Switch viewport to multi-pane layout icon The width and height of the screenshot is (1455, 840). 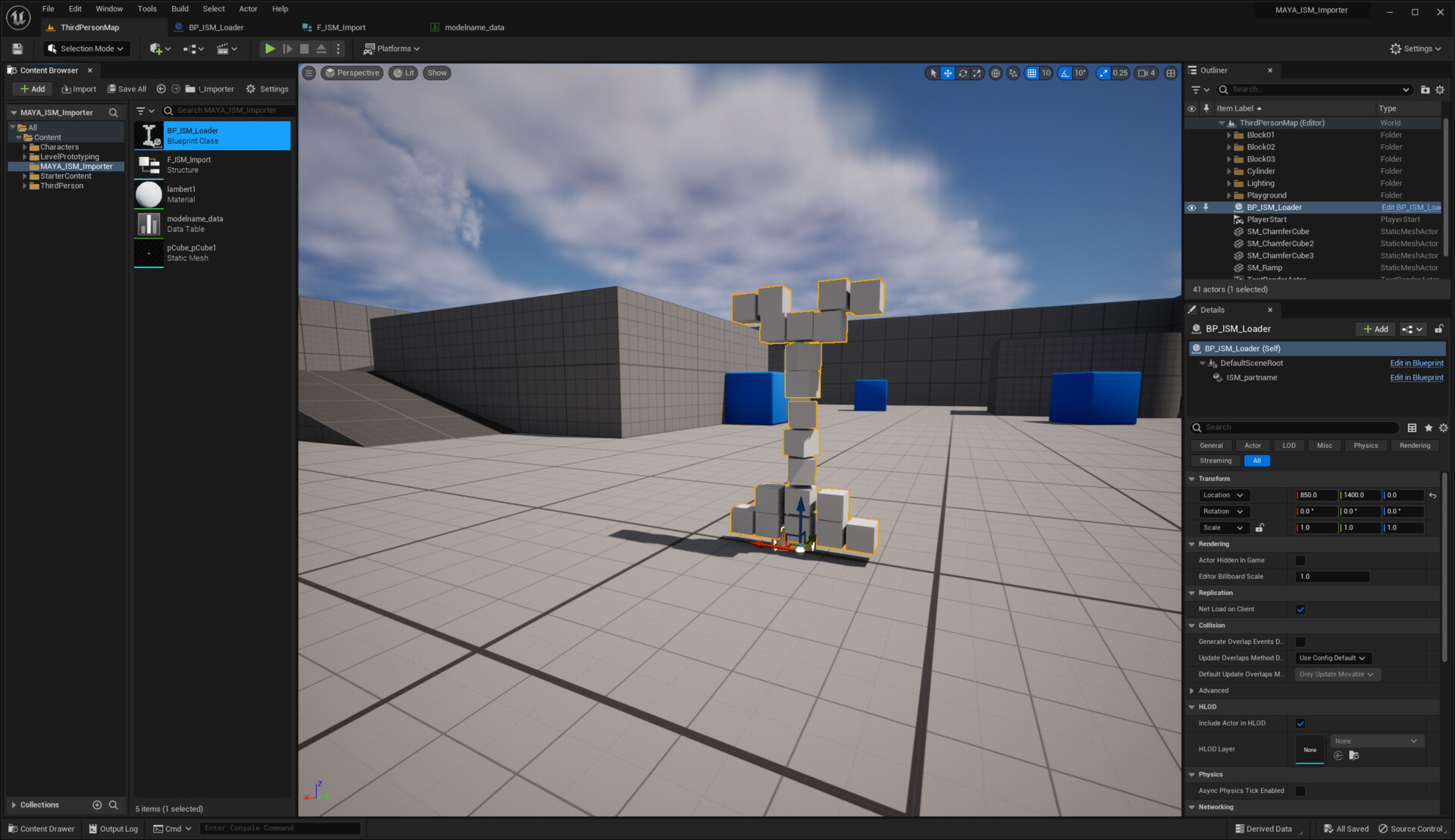pyautogui.click(x=1170, y=73)
